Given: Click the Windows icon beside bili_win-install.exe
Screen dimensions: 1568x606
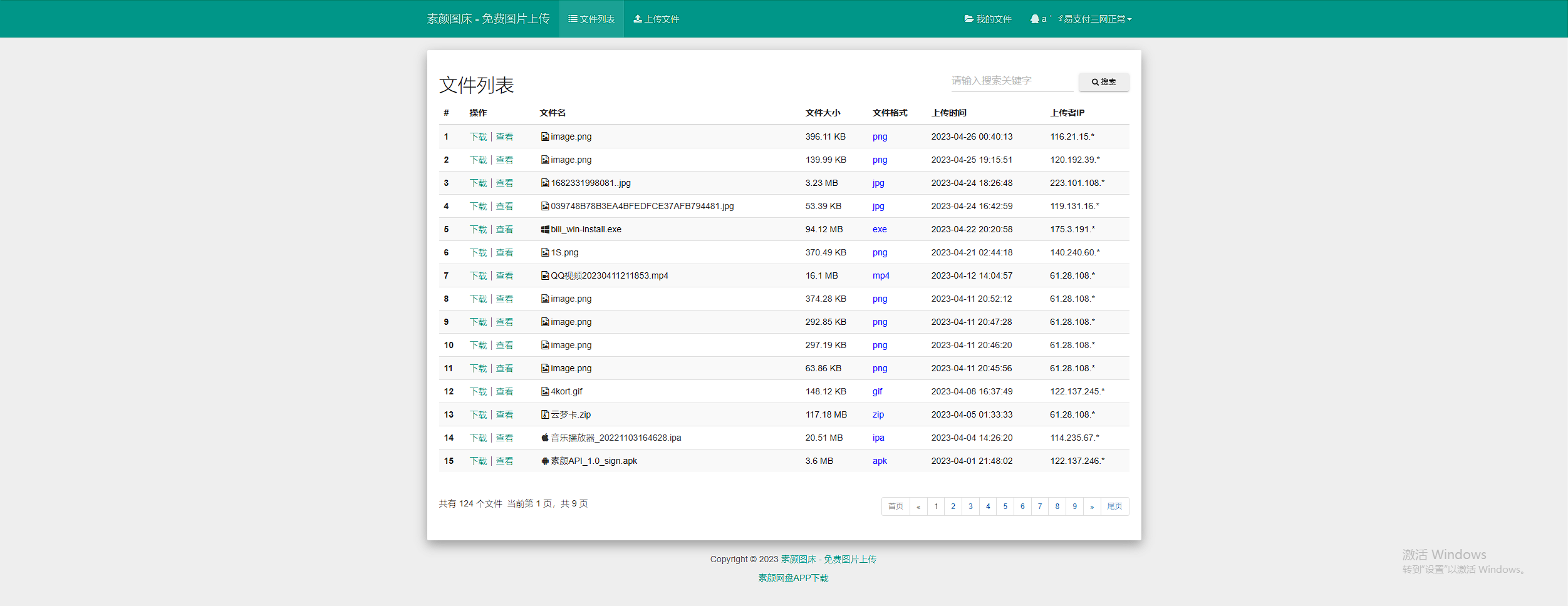Looking at the screenshot, I should [x=544, y=230].
